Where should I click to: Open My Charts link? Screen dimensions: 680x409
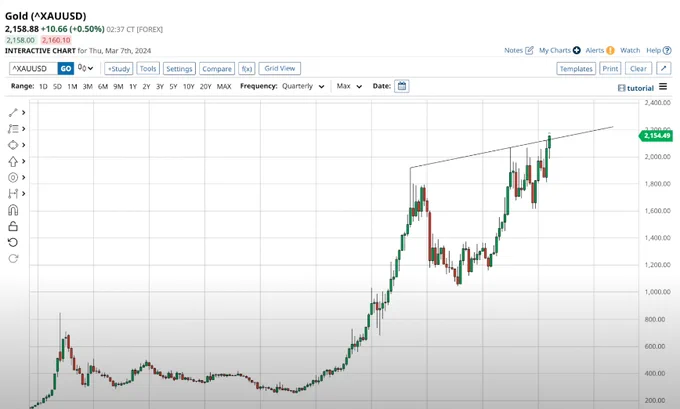559,50
